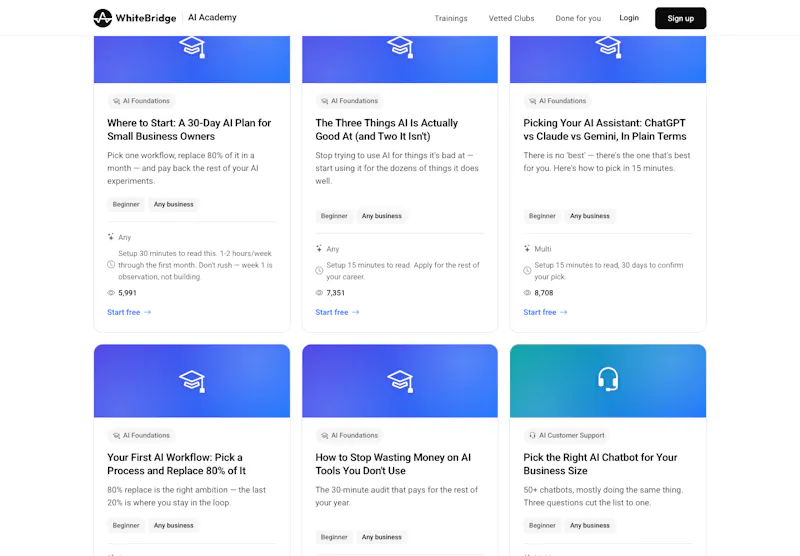This screenshot has height=556, width=800.
Task: Click the clock icon on the Picking Your AI Assistant card
Action: [x=527, y=271]
